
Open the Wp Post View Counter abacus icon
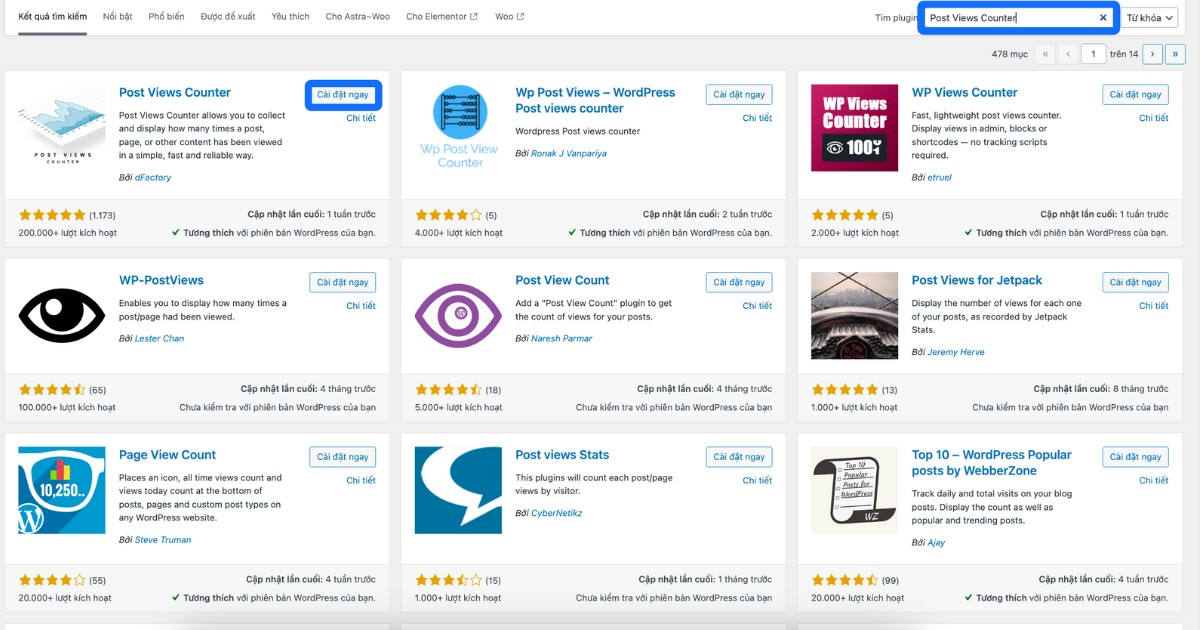tap(459, 128)
